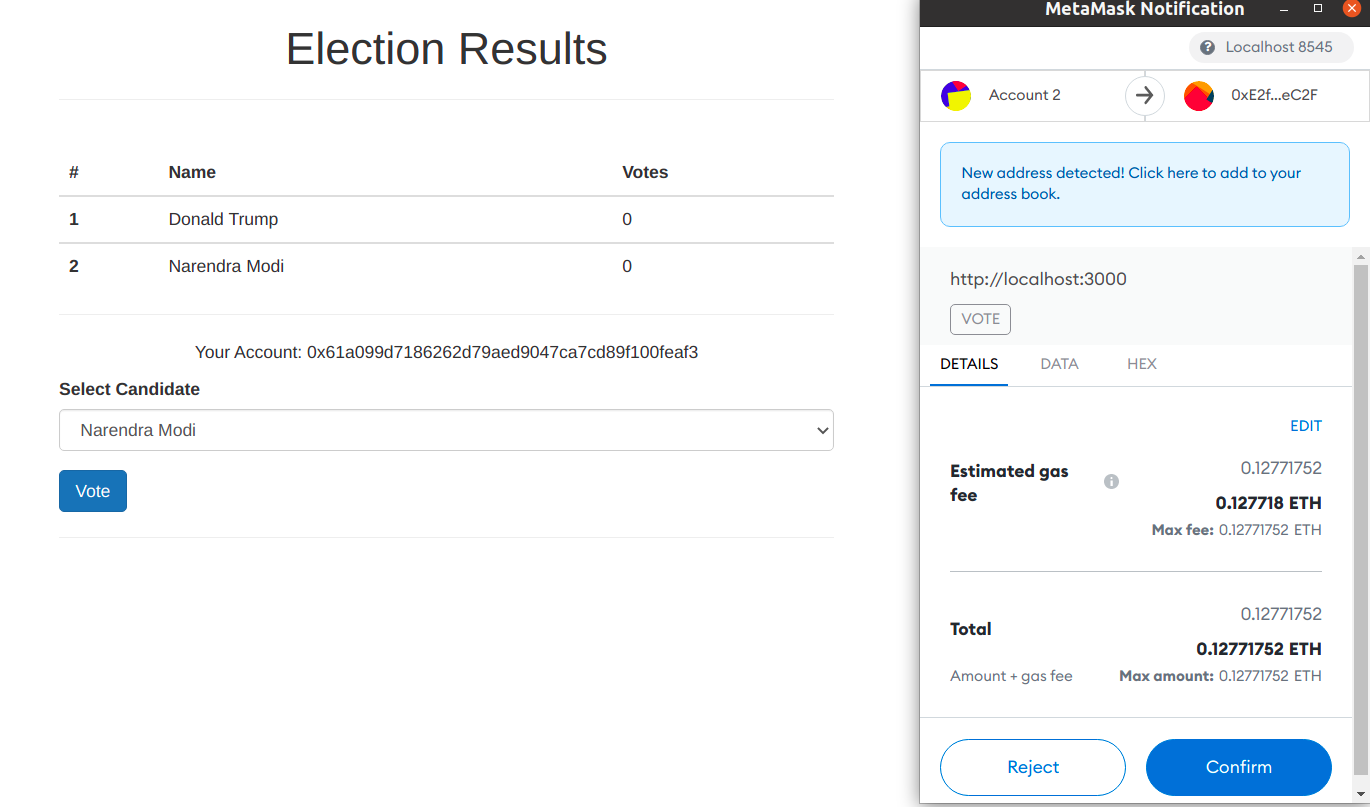1370x807 pixels.
Task: Select the DETAILS tab
Action: tap(969, 364)
